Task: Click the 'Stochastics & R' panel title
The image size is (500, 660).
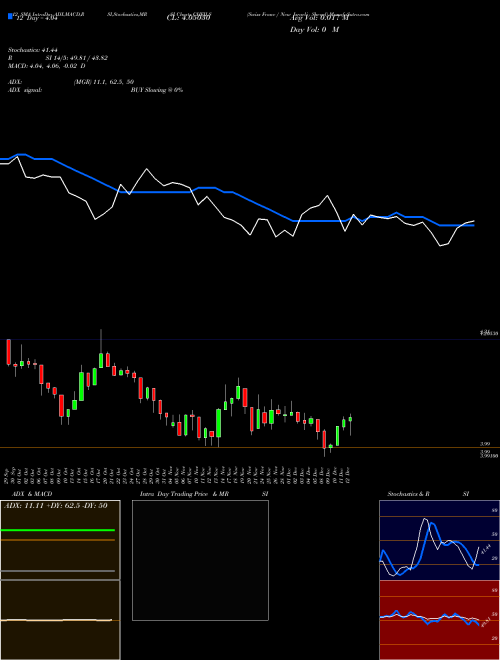Action: [409, 494]
